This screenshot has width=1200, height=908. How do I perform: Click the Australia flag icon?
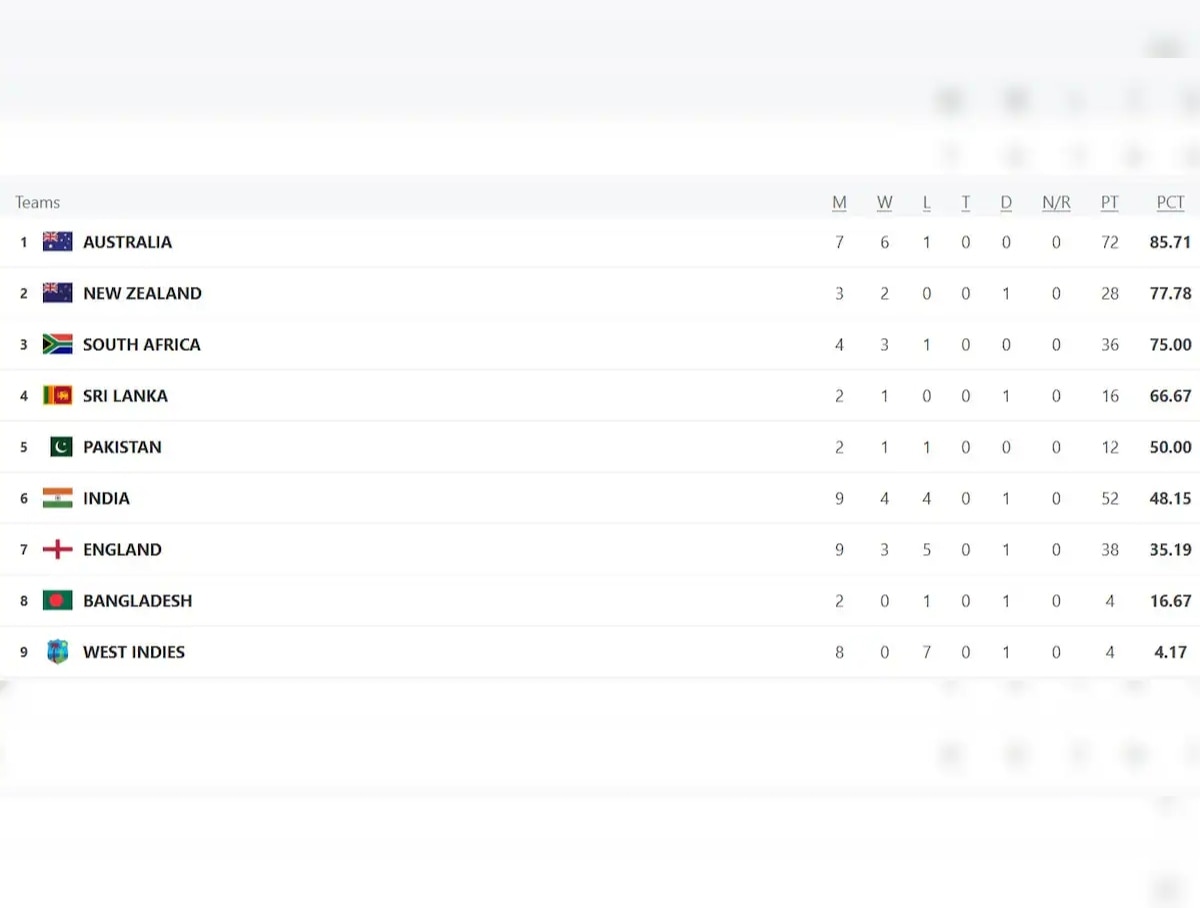(58, 242)
